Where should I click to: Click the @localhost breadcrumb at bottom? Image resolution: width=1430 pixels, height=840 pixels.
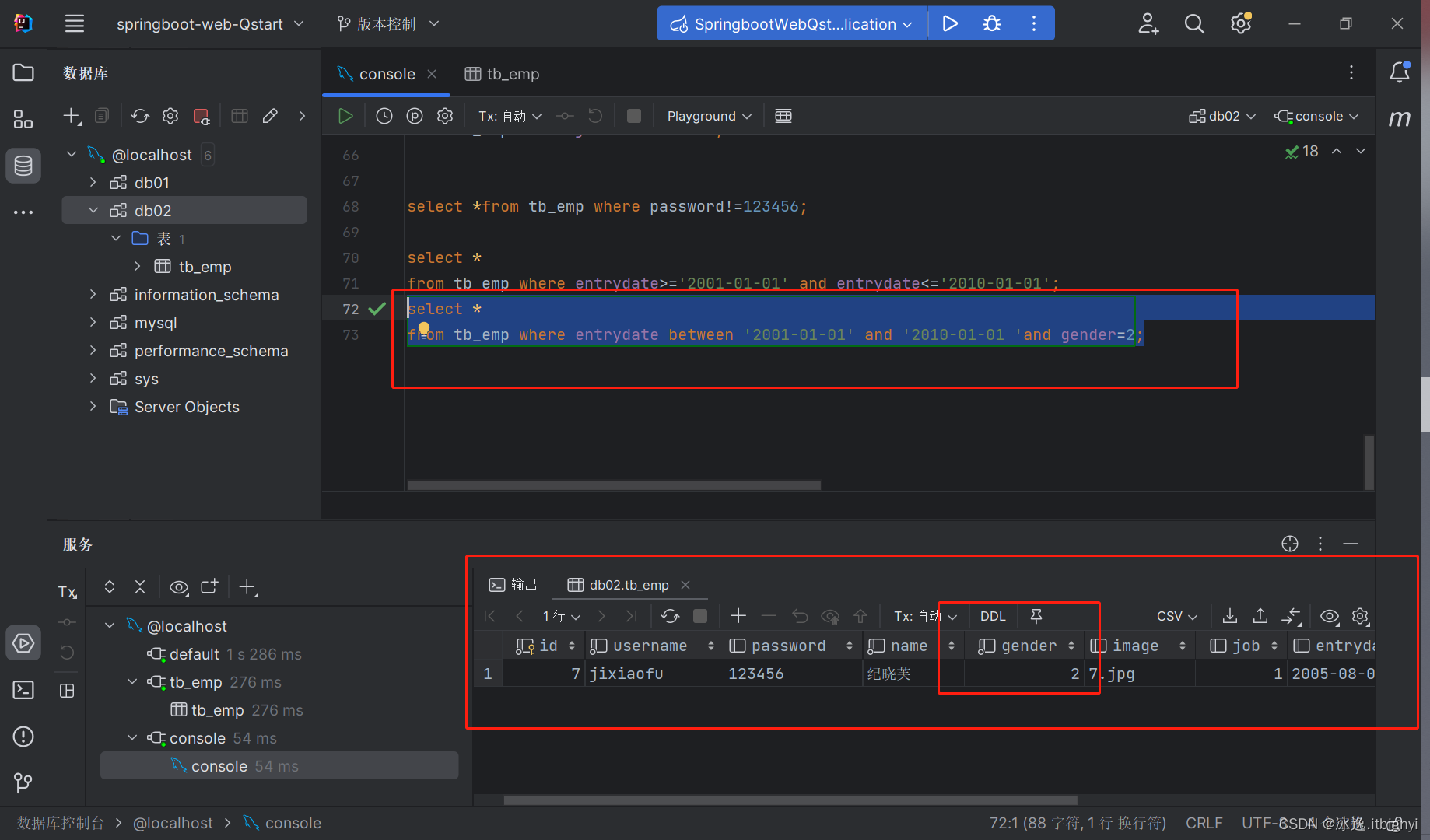173,822
